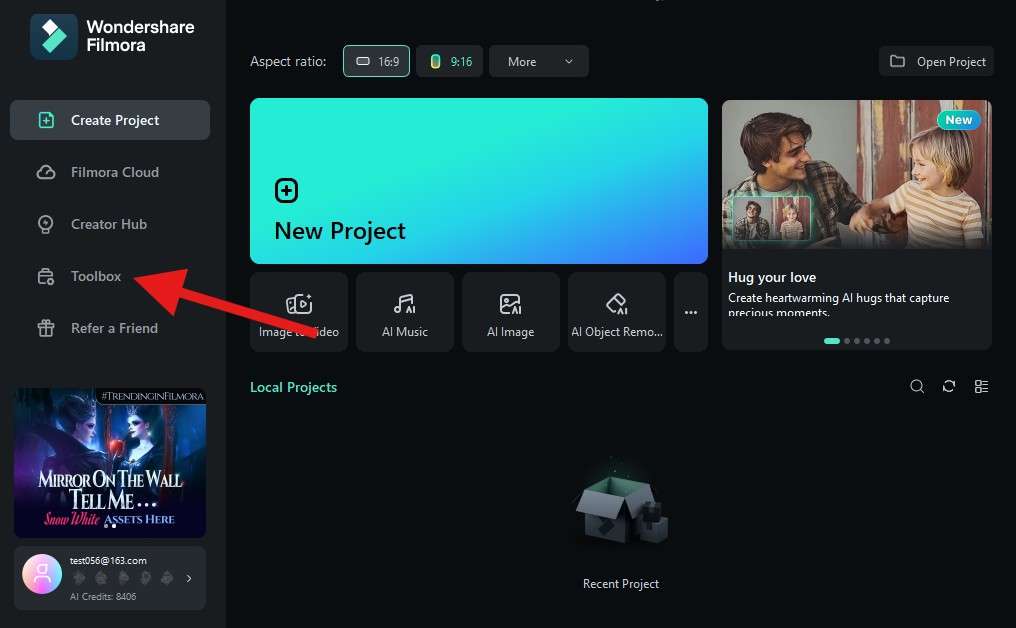Open the Toolbox section

tap(110, 277)
